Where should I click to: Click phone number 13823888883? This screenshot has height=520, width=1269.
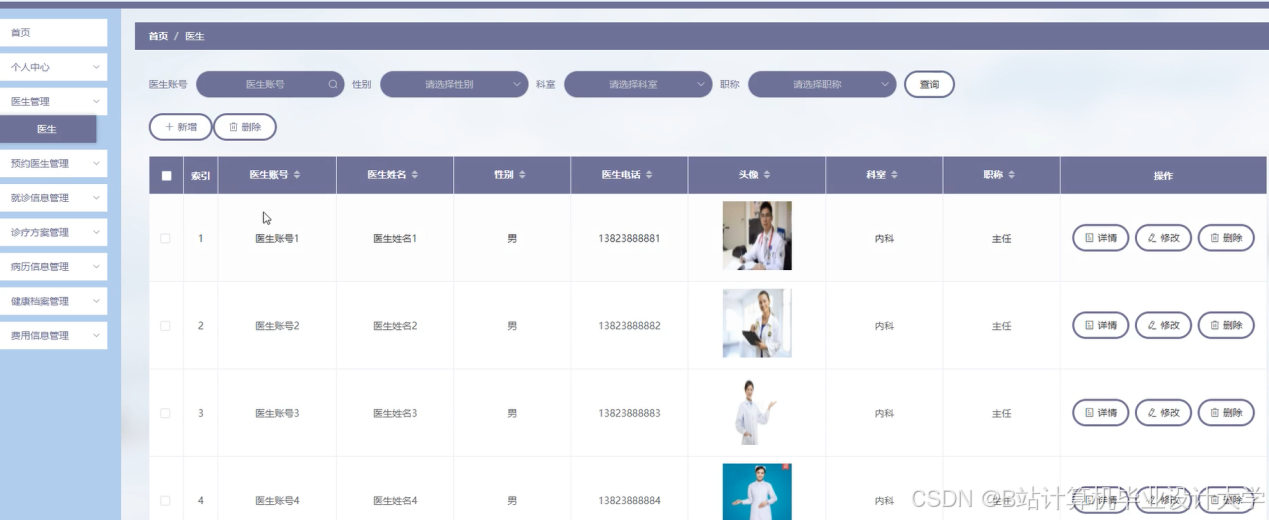[629, 413]
